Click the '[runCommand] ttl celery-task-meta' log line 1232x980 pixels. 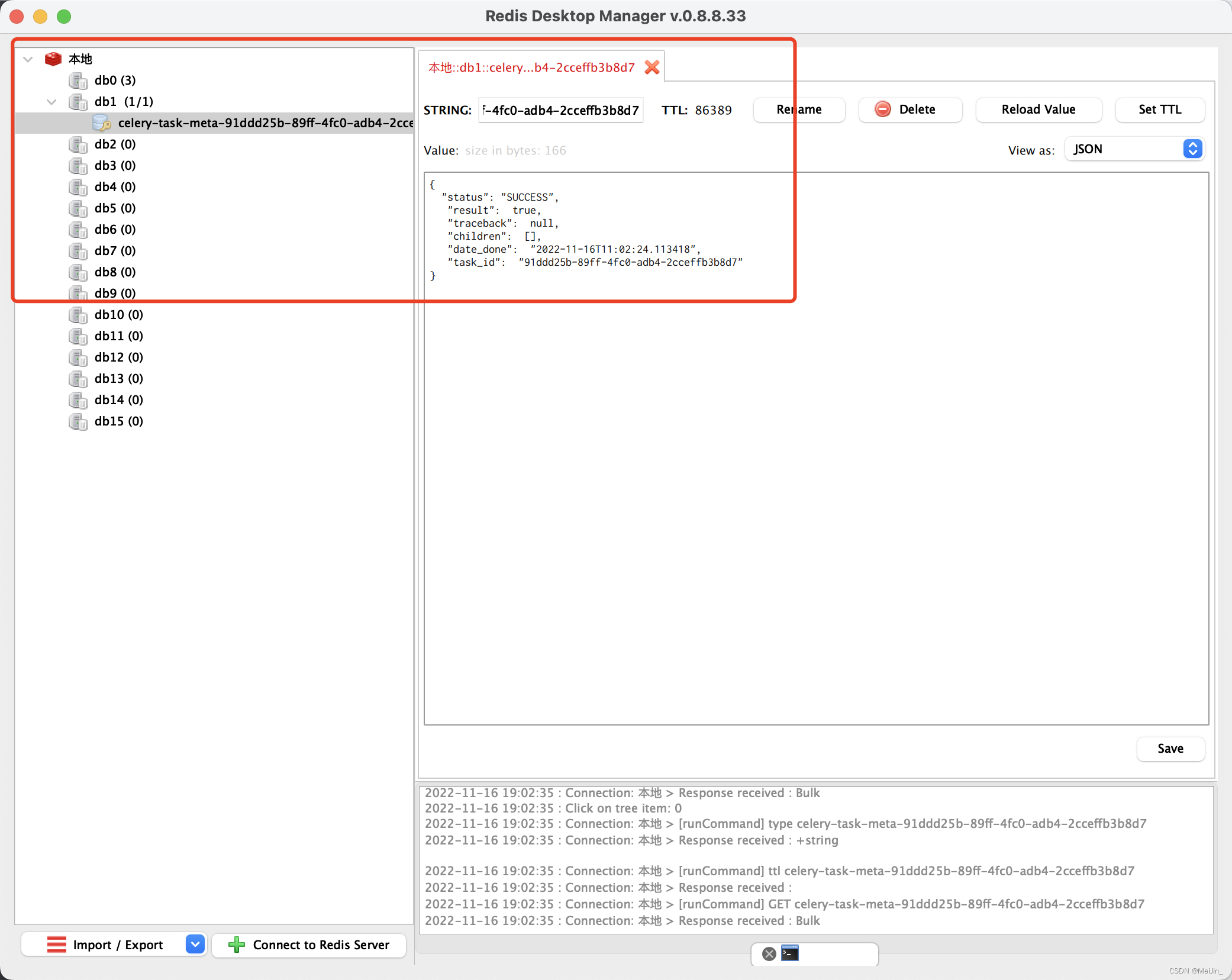tap(779, 871)
